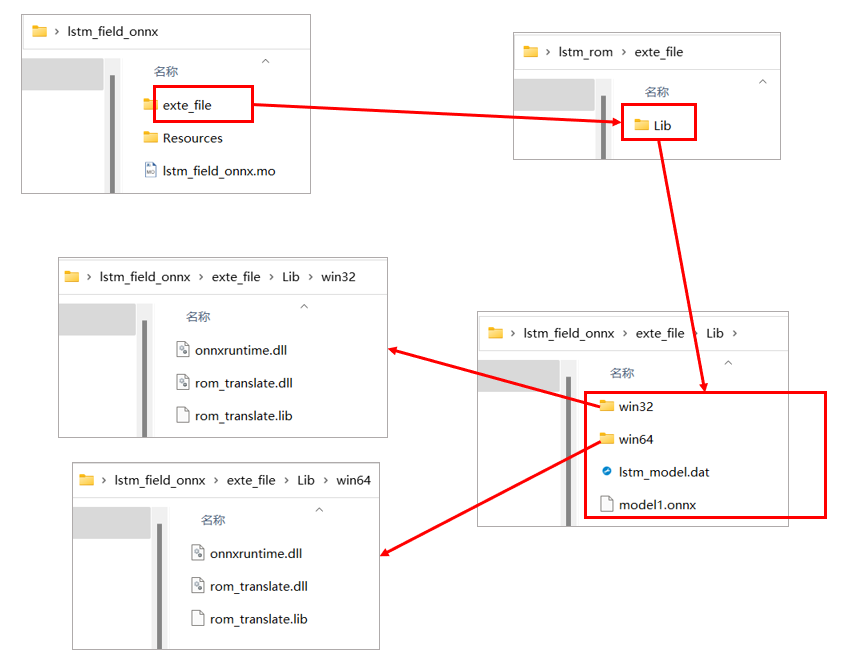Image resolution: width=849 pixels, height=665 pixels.
Task: Open the win32 folder in Lib listing
Action: (635, 407)
